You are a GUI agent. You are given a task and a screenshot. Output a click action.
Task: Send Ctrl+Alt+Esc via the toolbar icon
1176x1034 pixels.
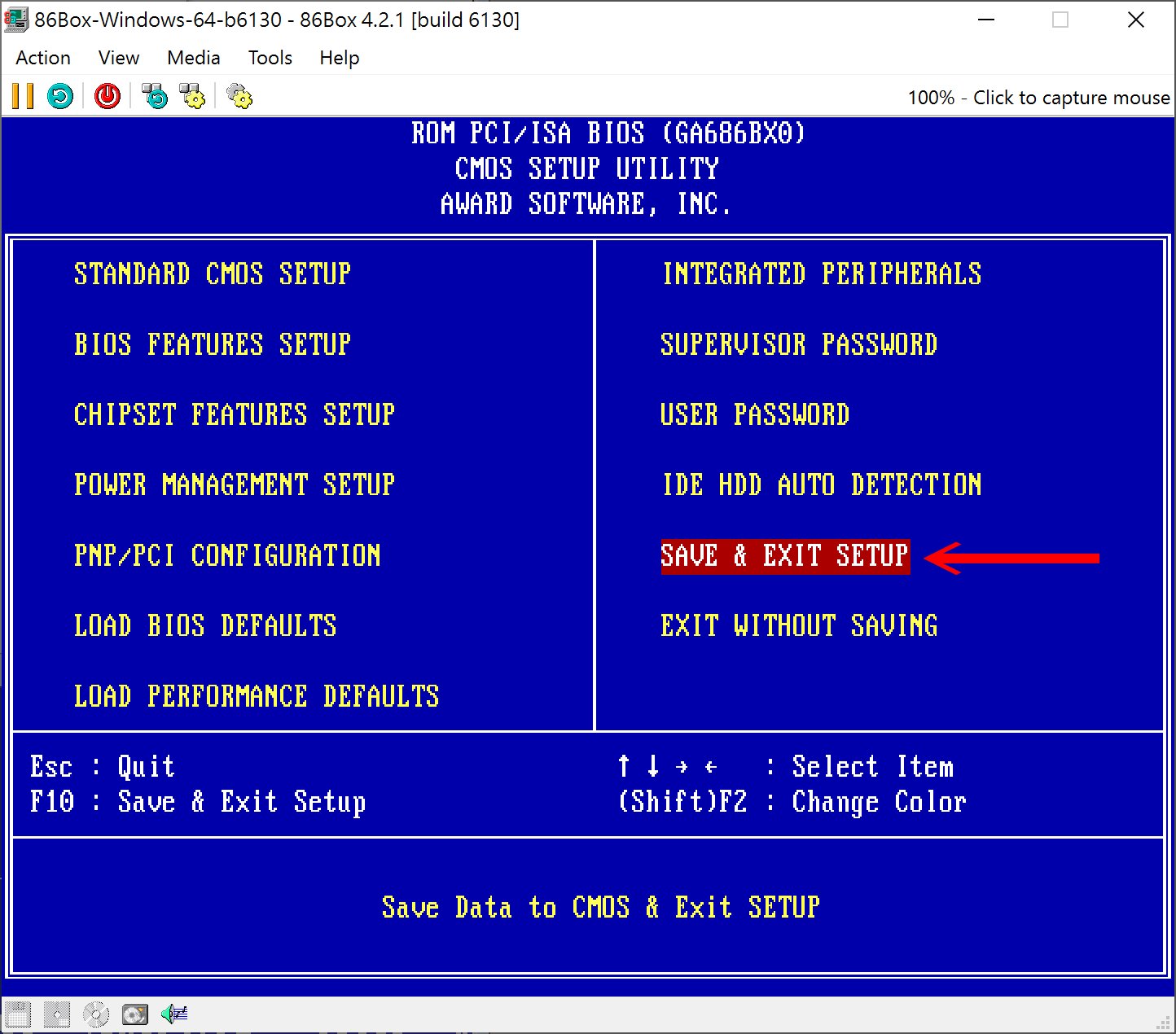pos(192,96)
